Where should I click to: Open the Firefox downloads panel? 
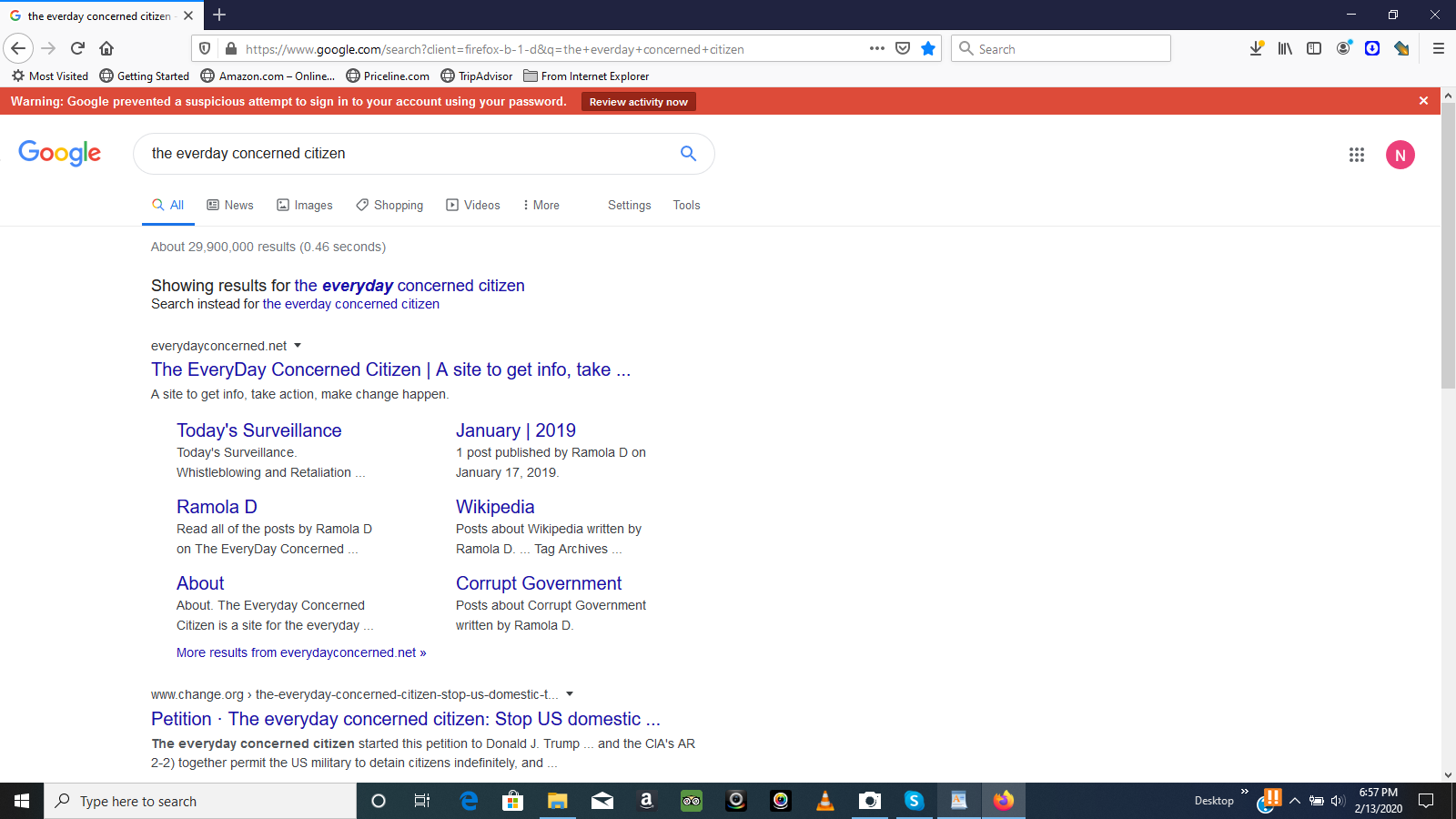pyautogui.click(x=1256, y=48)
